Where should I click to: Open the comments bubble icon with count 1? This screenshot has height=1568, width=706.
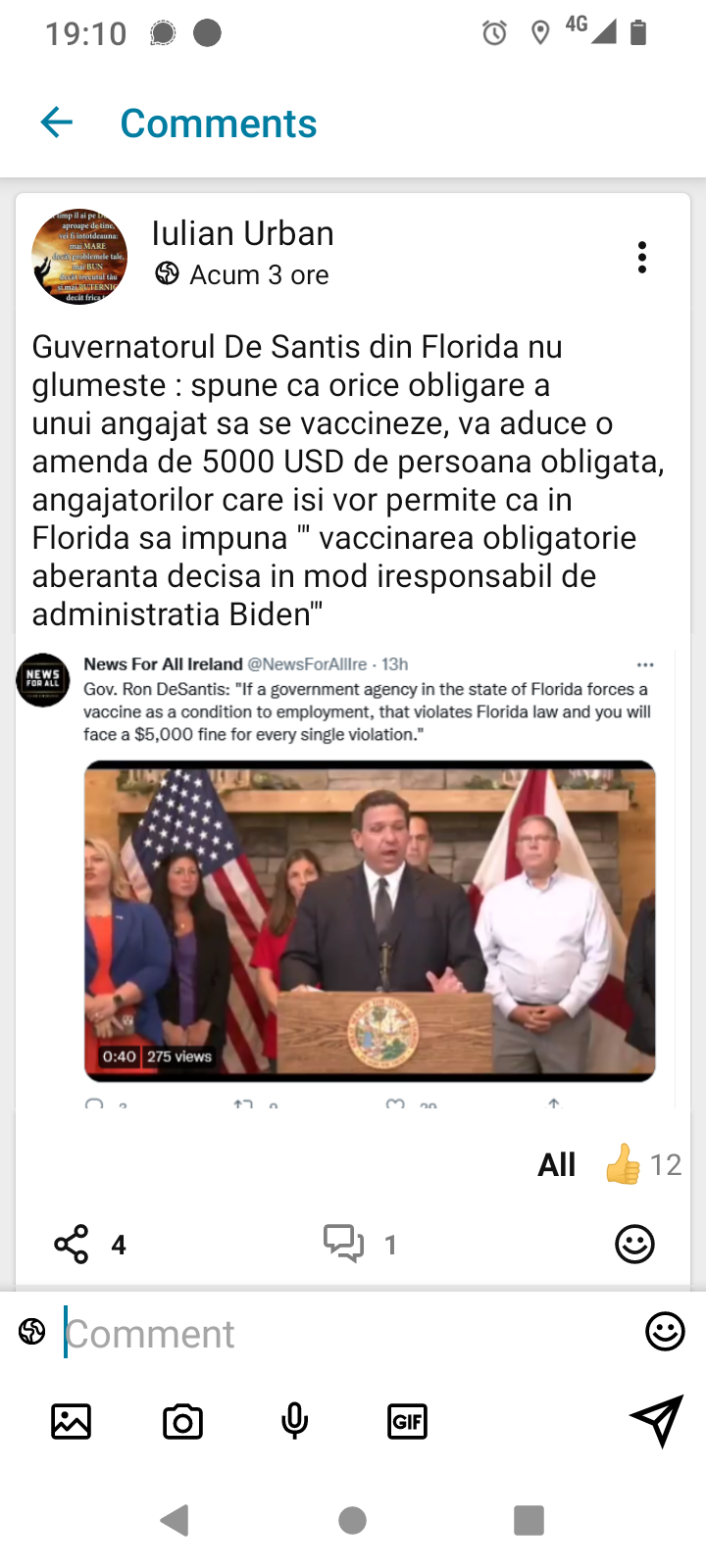pos(344,1244)
